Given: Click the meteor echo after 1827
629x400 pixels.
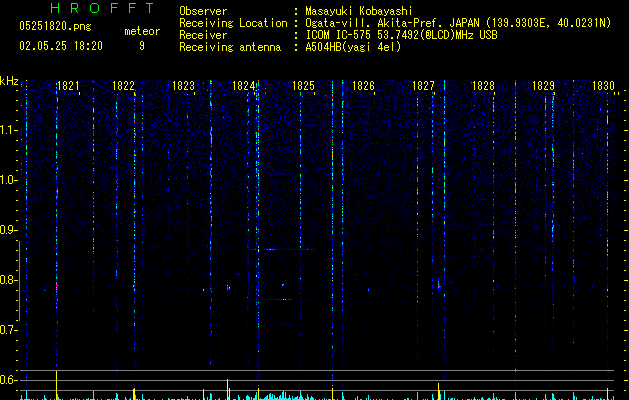Looking at the screenshot, I should pos(439,286).
